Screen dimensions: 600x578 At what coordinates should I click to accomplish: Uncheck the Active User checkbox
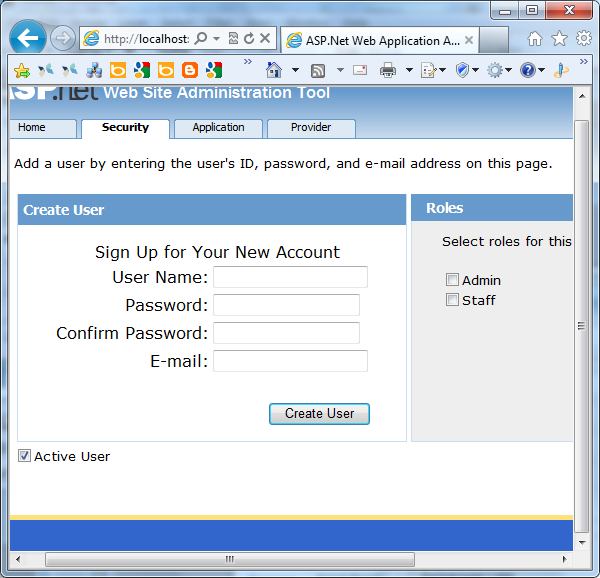point(24,456)
